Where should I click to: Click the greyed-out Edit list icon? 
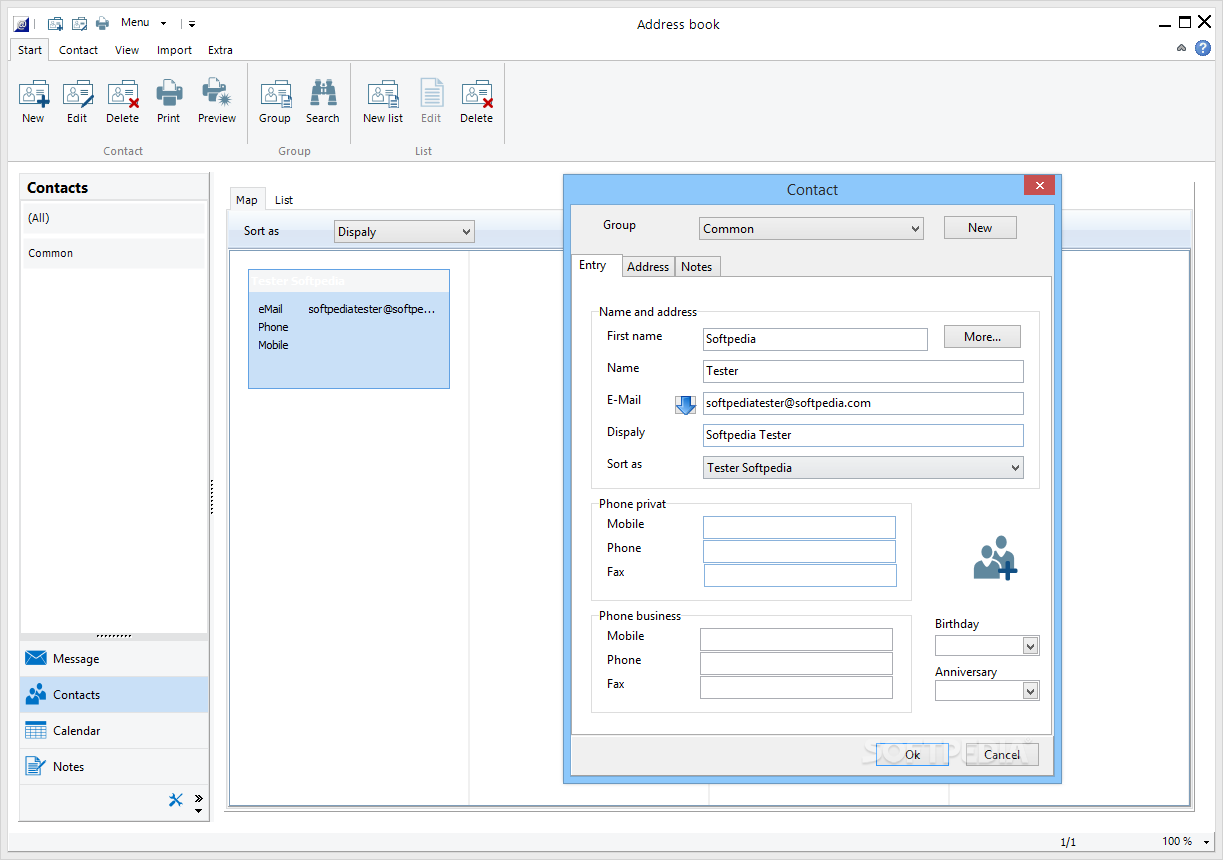[x=431, y=95]
